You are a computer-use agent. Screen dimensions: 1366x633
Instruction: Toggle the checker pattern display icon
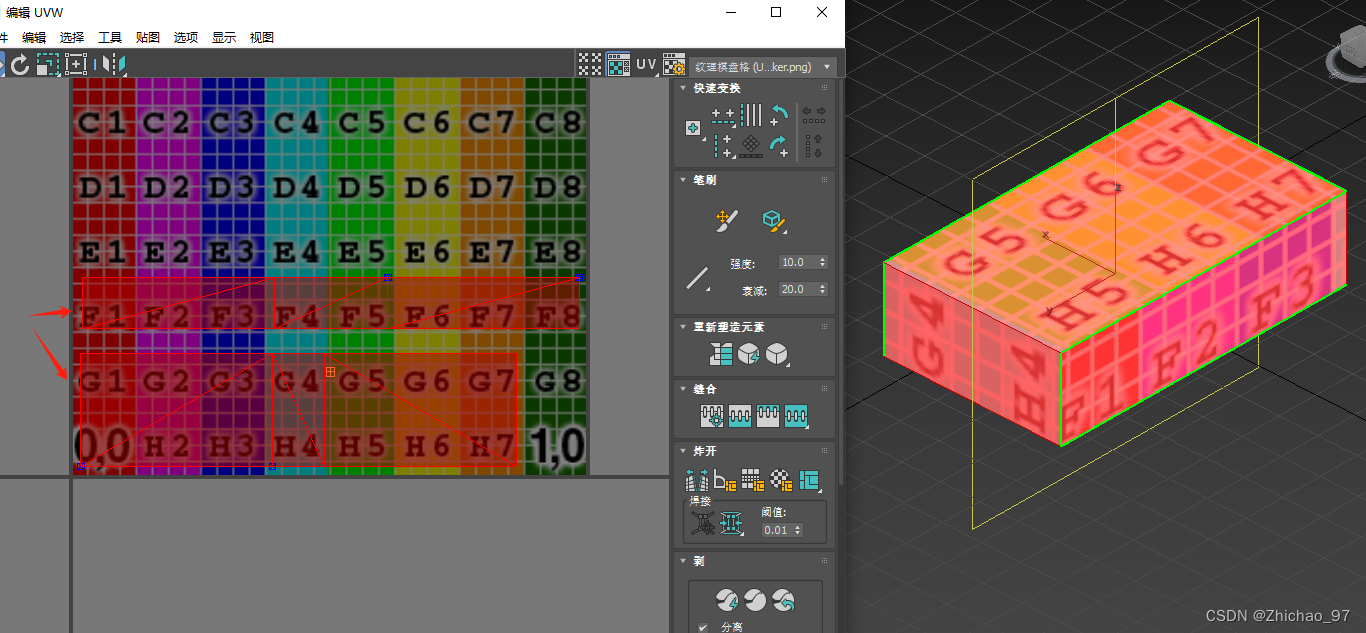click(590, 65)
